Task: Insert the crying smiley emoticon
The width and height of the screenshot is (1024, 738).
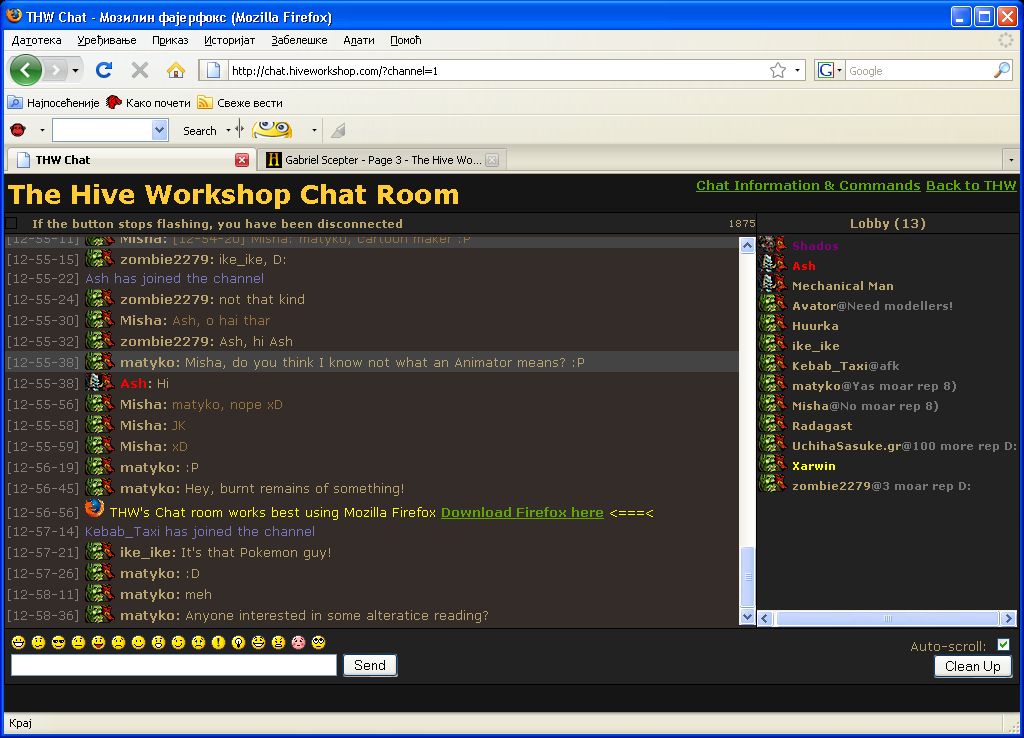Action: [199, 643]
